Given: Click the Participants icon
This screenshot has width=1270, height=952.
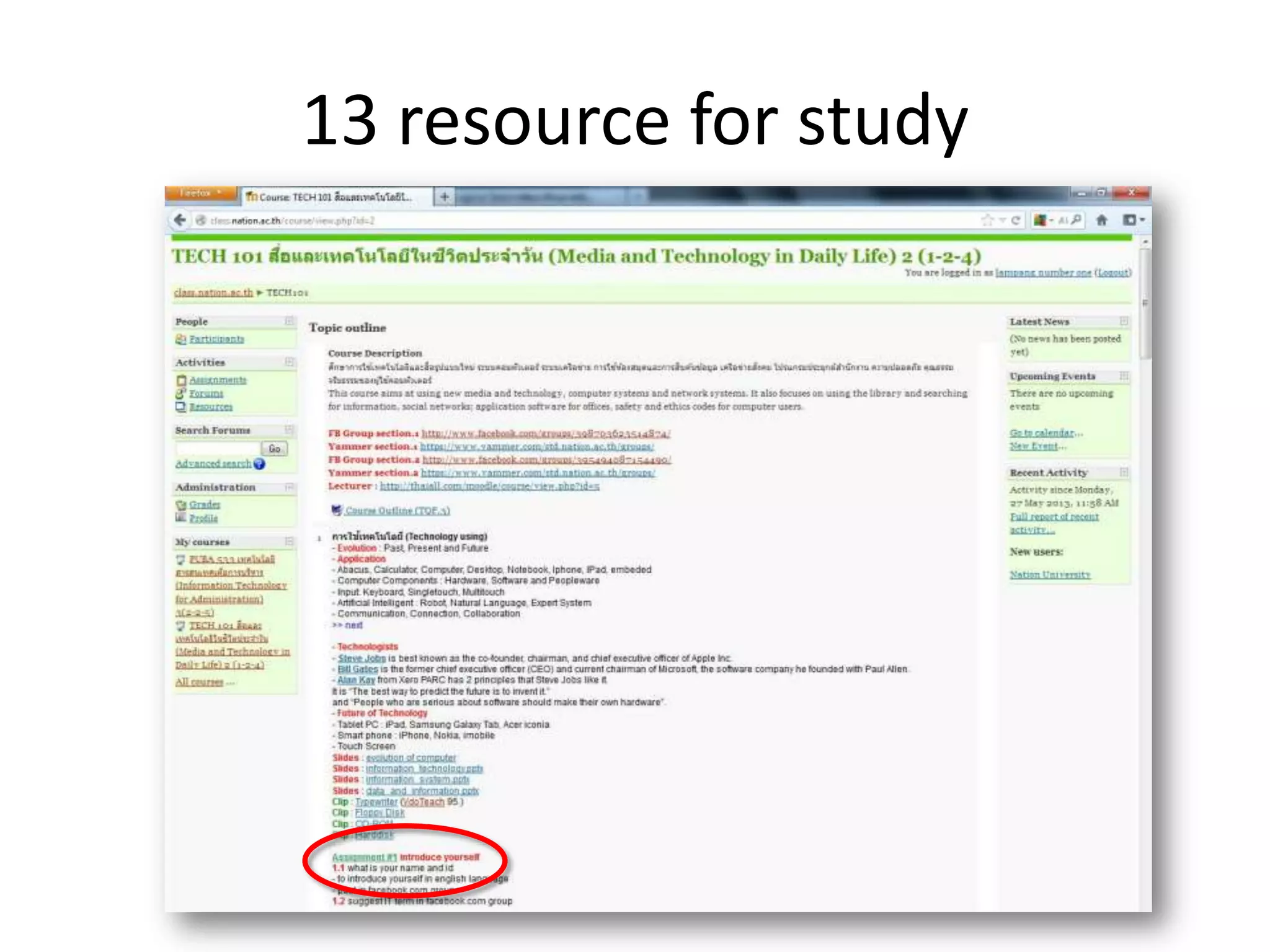Looking at the screenshot, I should pos(180,339).
